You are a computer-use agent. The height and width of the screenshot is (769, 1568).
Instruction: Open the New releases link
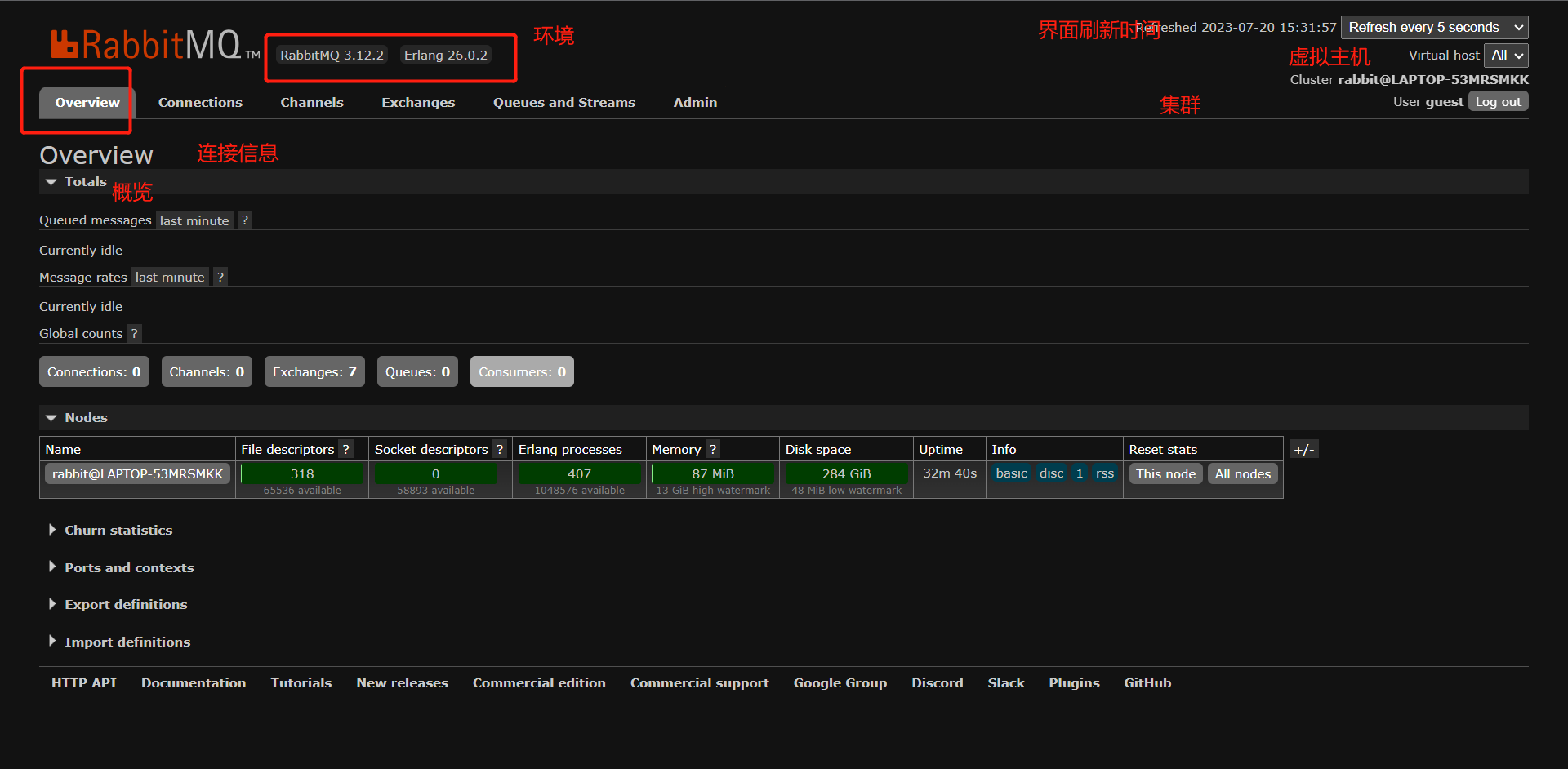[x=403, y=682]
